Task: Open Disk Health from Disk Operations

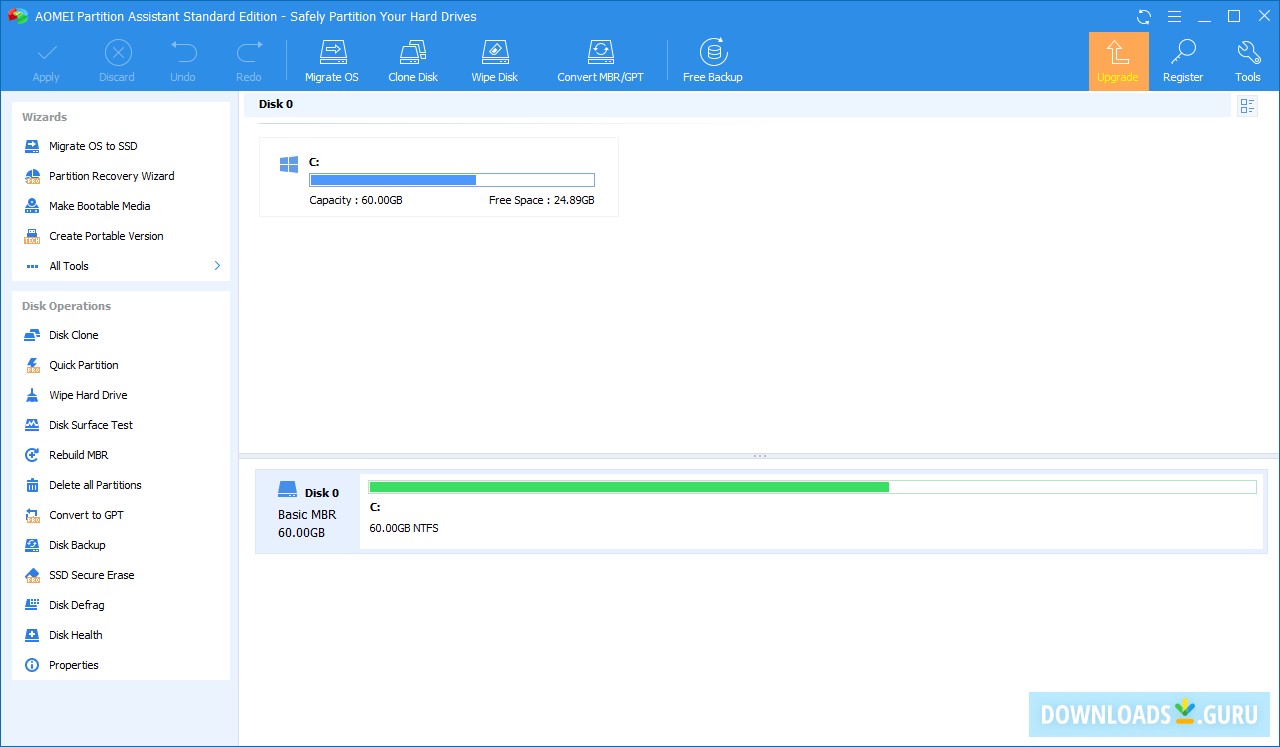Action: (x=76, y=635)
